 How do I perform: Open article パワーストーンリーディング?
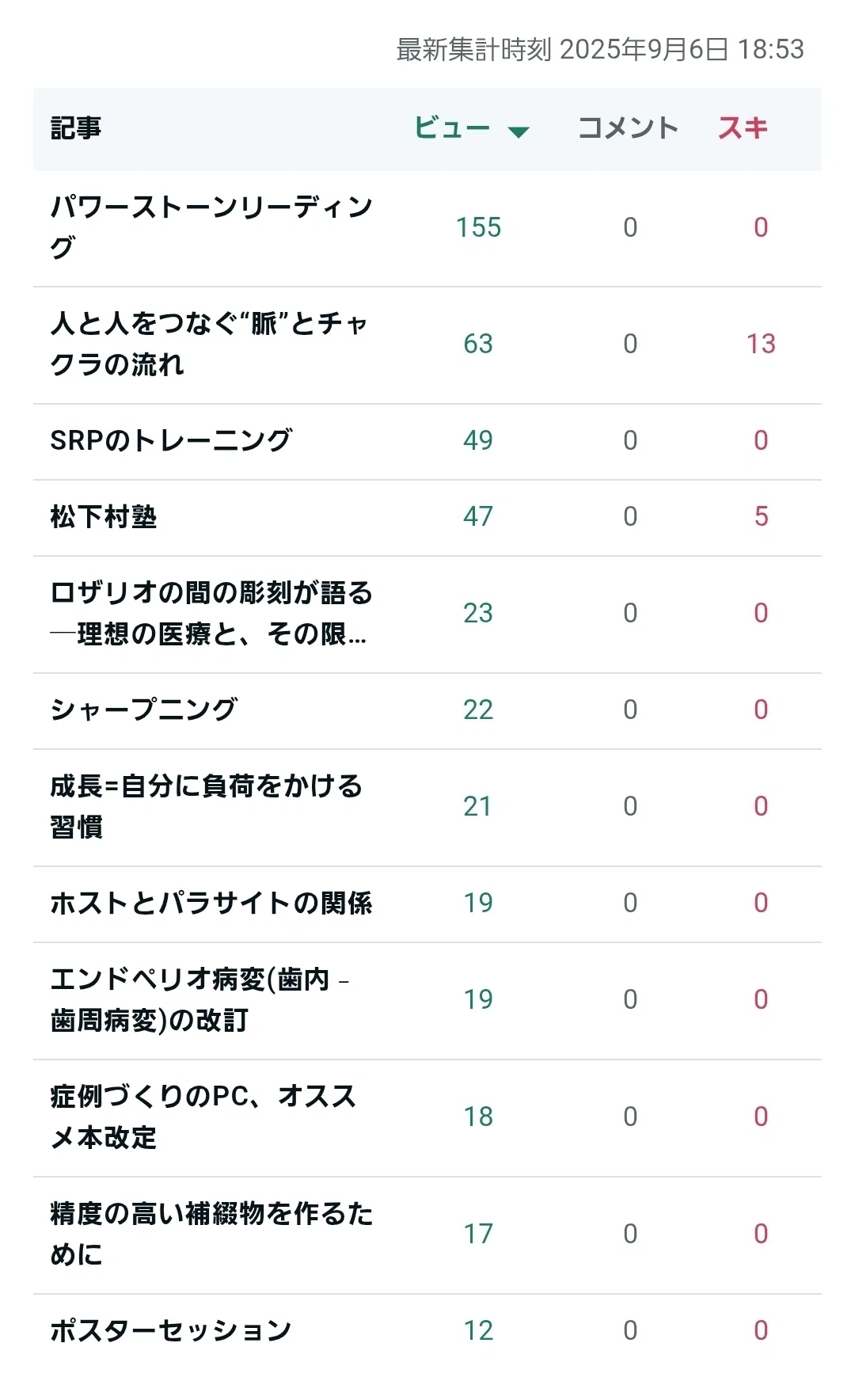tap(211, 227)
